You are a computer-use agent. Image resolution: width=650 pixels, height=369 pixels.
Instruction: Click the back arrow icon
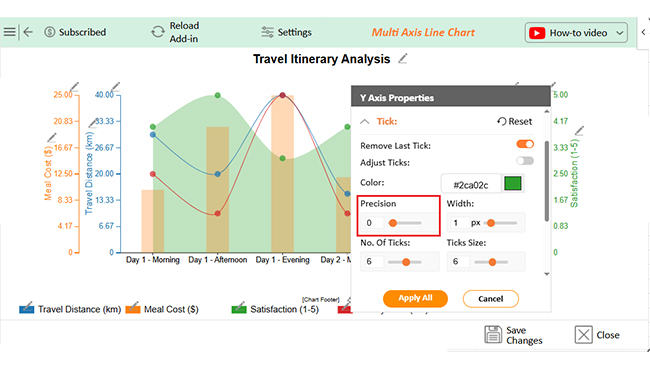[28, 32]
